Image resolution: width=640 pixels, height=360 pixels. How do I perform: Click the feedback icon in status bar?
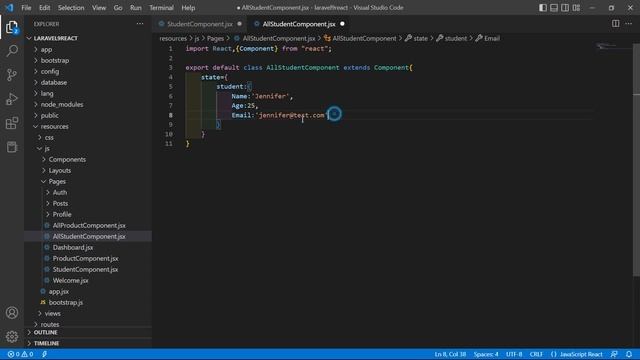click(614, 354)
